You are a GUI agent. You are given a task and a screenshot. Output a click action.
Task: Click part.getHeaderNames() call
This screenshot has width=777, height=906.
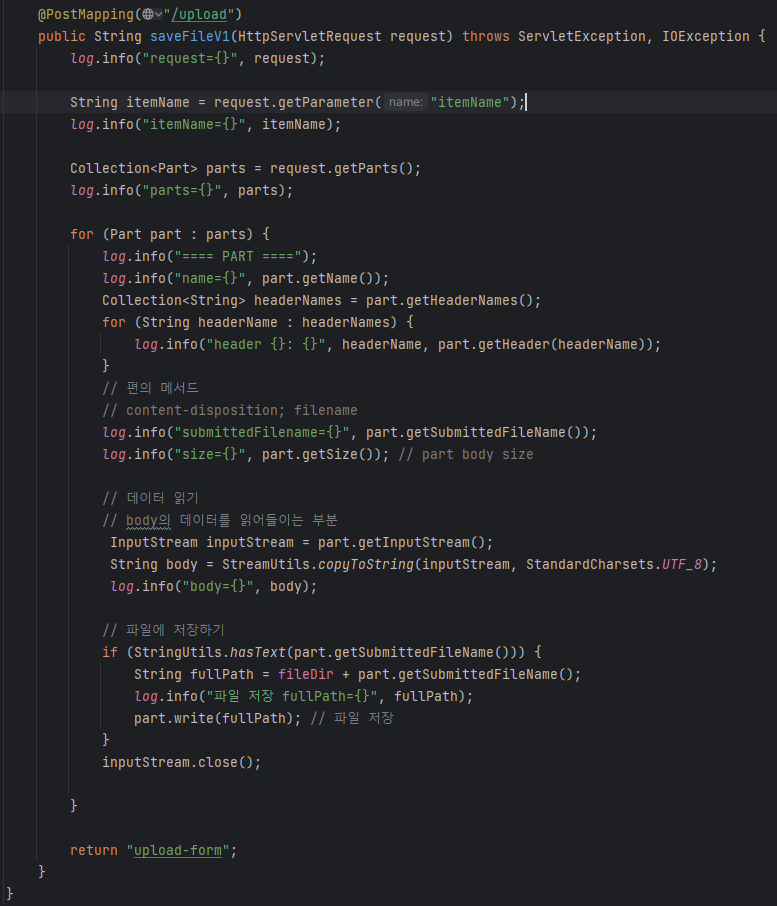pyautogui.click(x=449, y=300)
